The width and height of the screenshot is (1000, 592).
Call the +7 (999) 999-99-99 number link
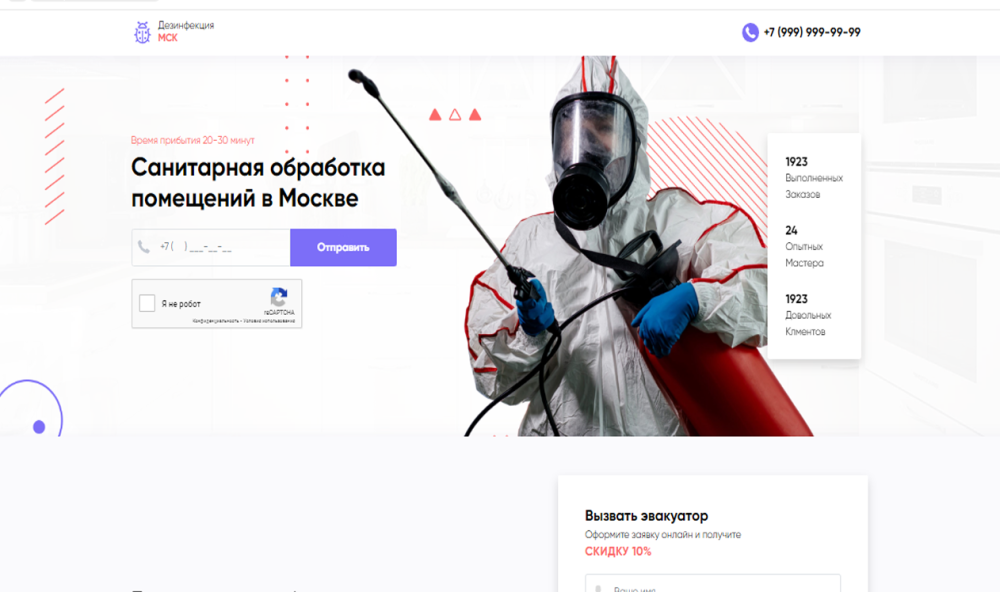[812, 32]
